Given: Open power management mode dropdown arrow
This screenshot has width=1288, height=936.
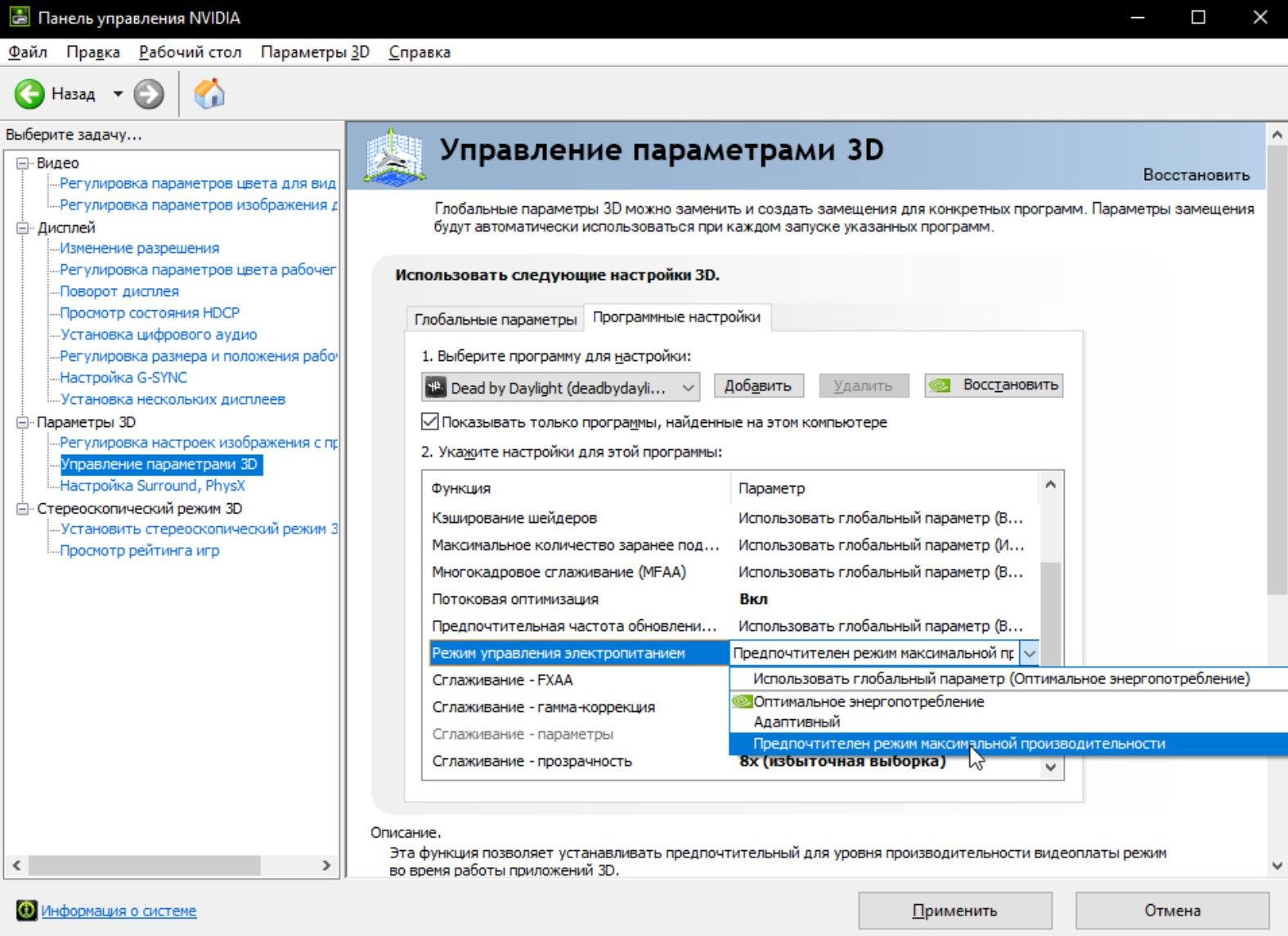Looking at the screenshot, I should tap(1030, 653).
